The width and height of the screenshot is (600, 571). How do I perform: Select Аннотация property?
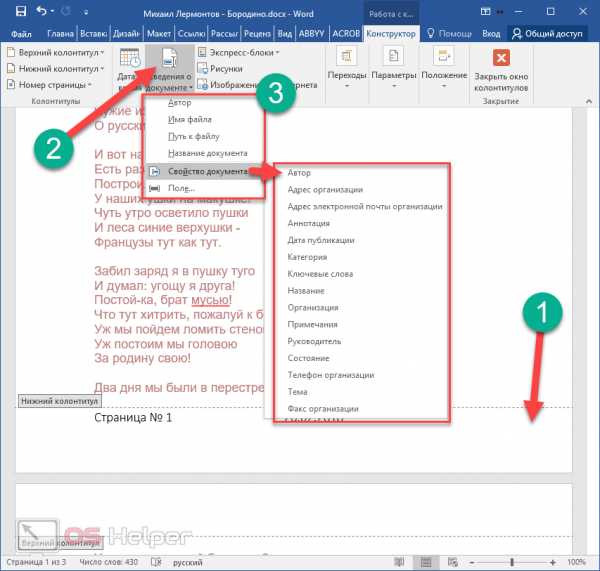(308, 223)
